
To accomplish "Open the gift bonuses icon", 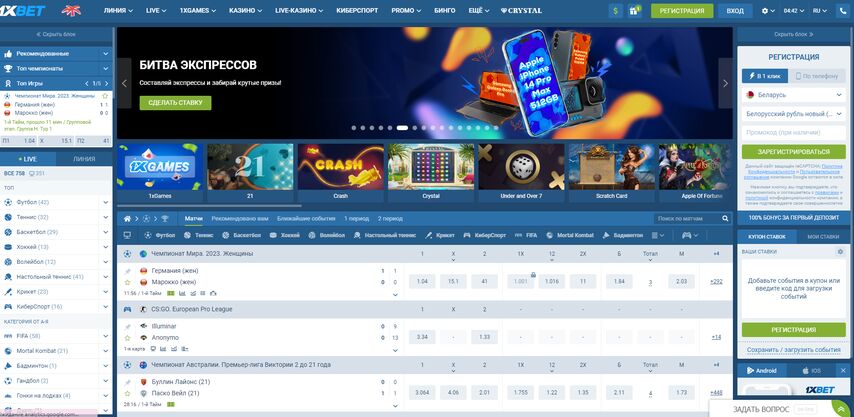I will [634, 10].
